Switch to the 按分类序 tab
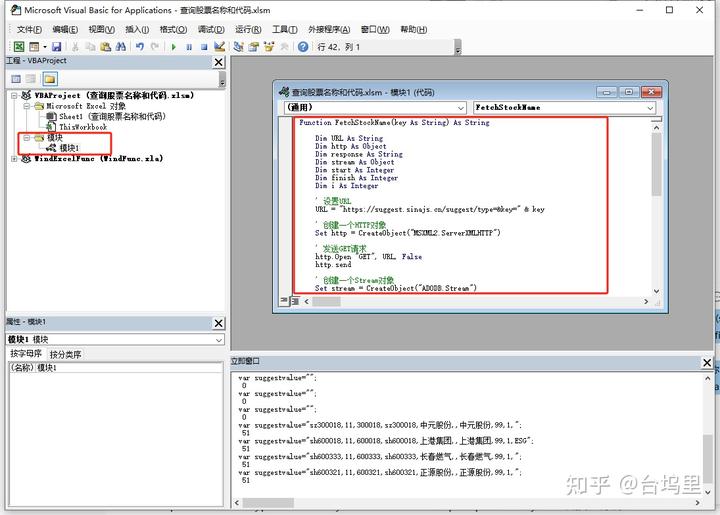The image size is (720, 515). [65, 354]
